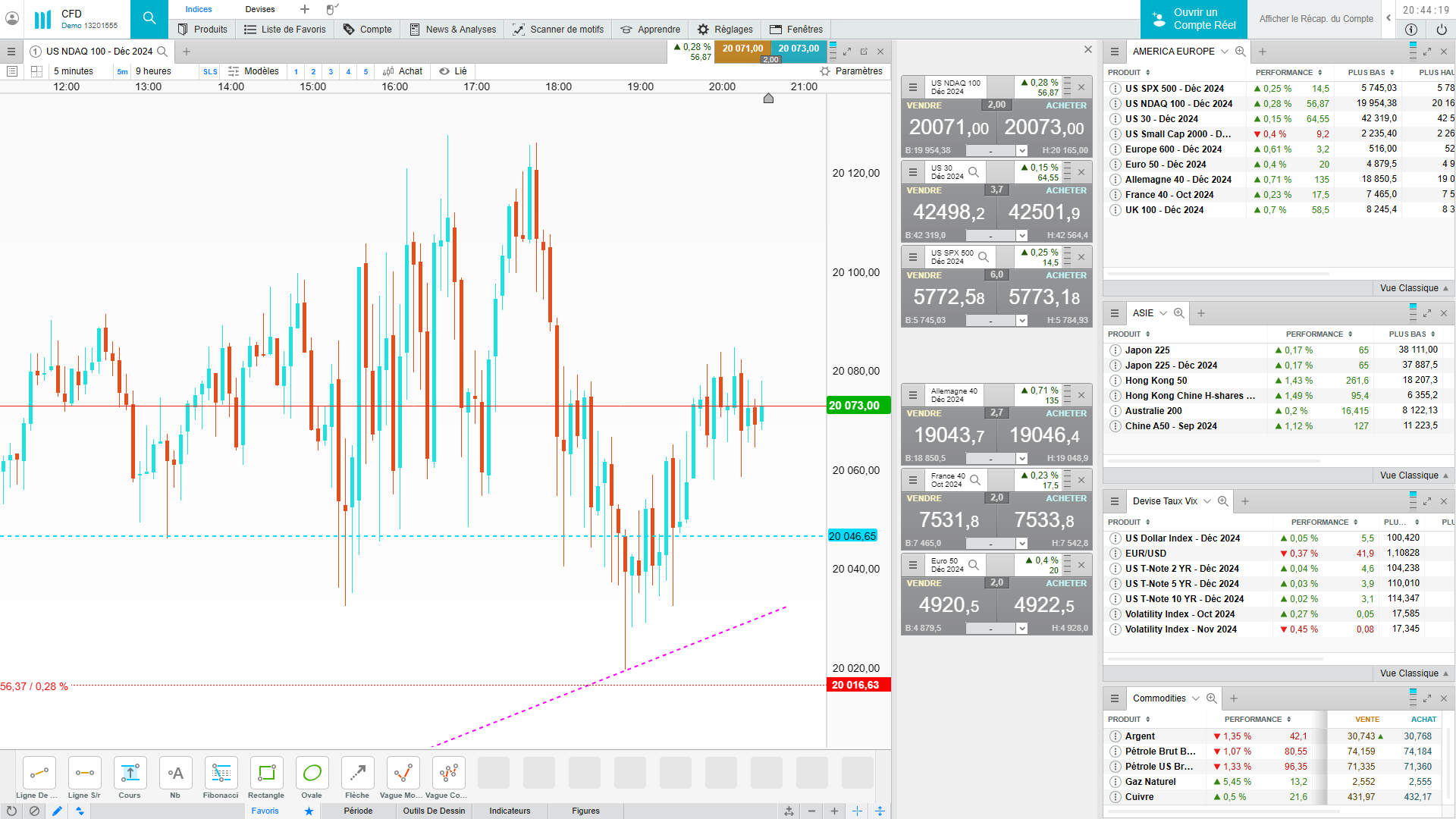Screen dimensions: 1456x819
Task: Select the Ovale drawing tool
Action: click(312, 773)
